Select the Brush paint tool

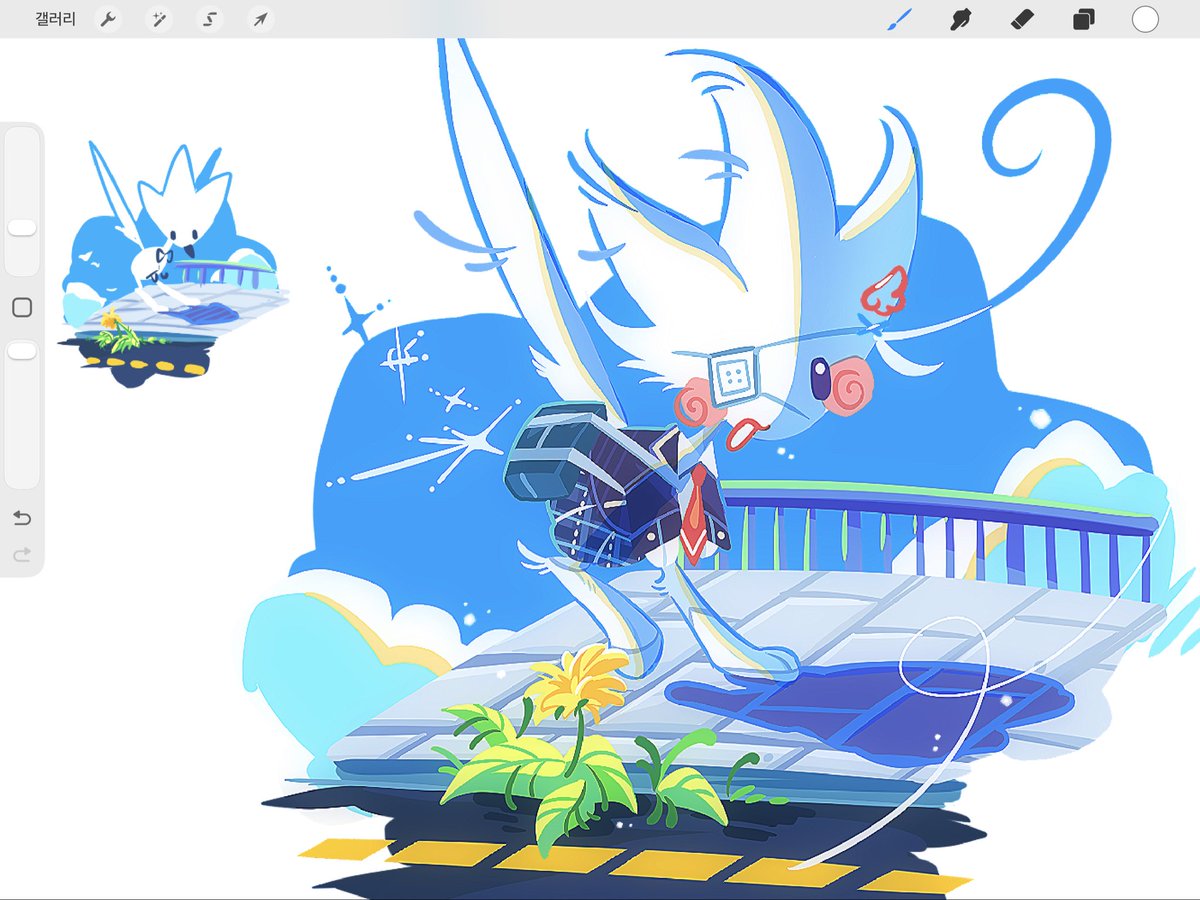pyautogui.click(x=901, y=19)
